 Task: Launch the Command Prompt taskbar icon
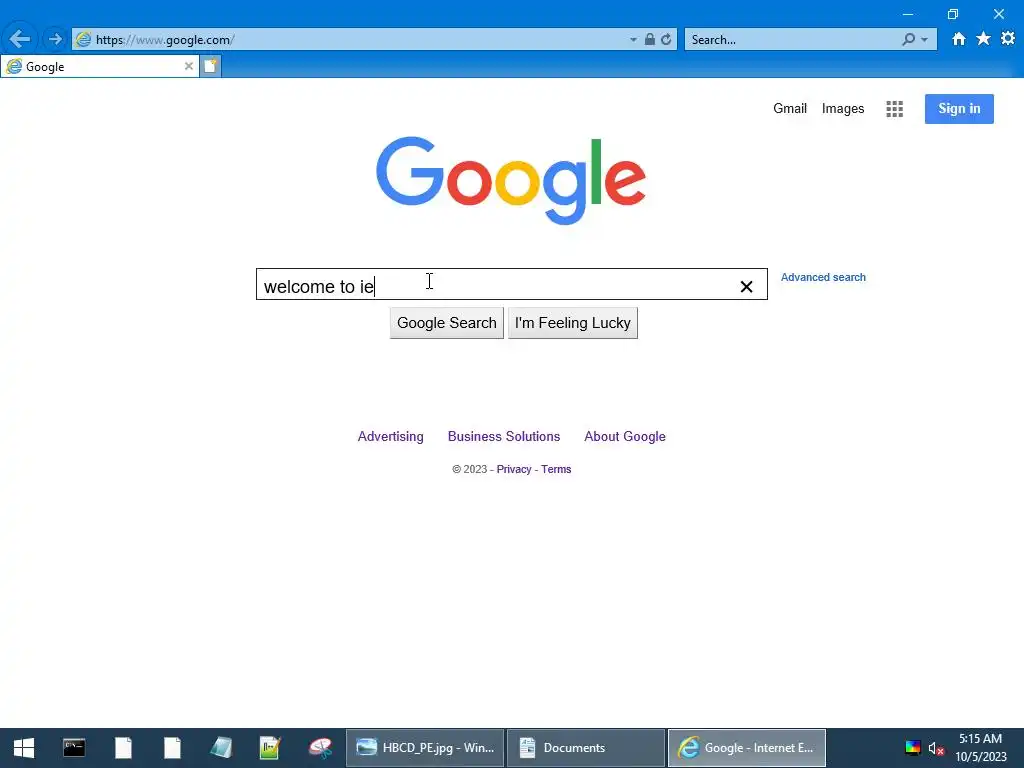click(74, 748)
